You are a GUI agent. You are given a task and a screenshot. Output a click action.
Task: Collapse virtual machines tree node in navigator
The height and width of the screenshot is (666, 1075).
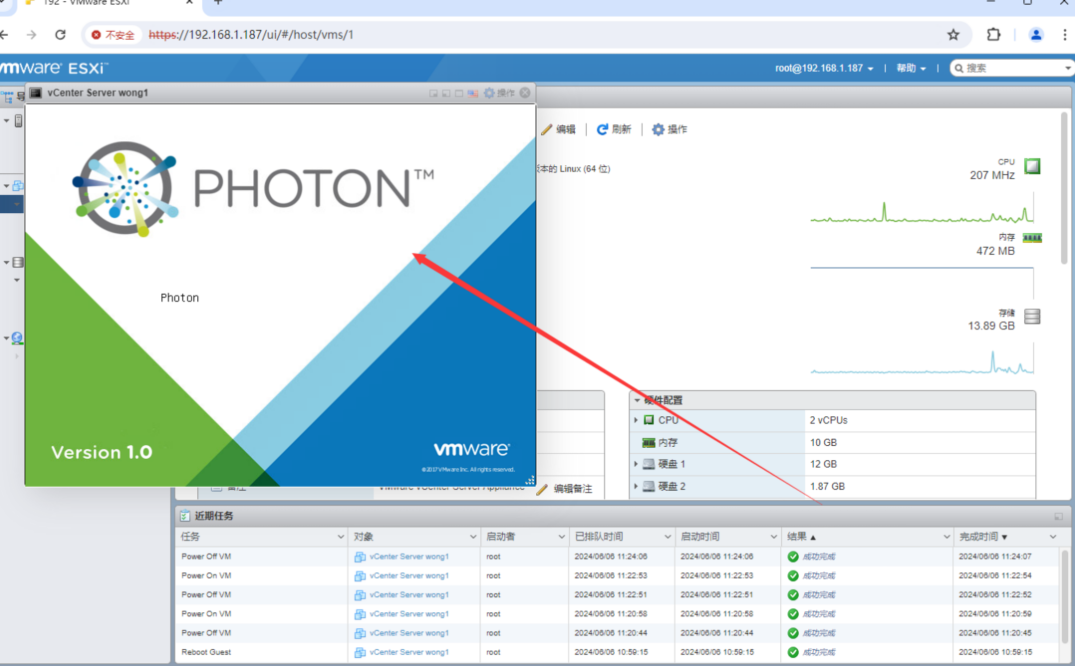click(6, 186)
